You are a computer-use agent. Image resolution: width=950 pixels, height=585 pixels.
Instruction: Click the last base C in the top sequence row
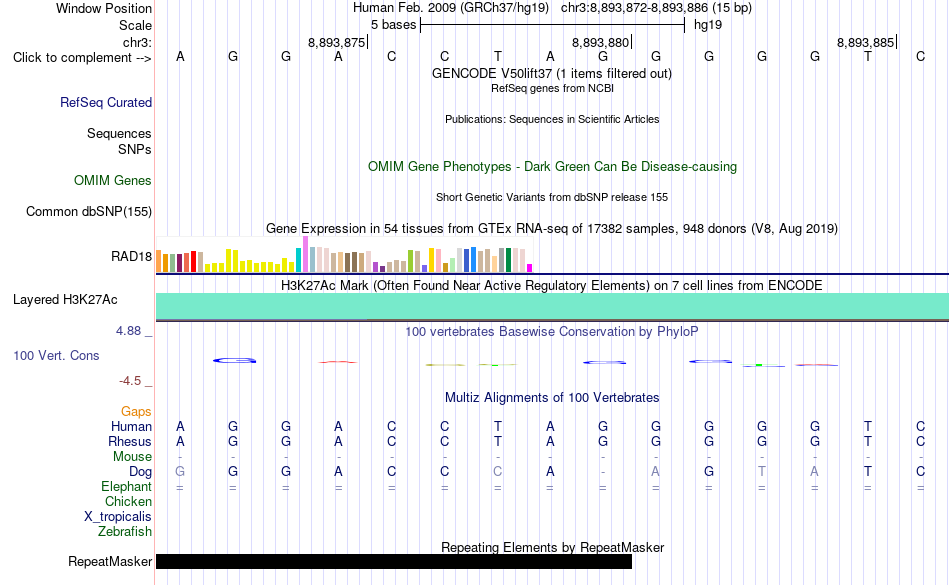(920, 56)
